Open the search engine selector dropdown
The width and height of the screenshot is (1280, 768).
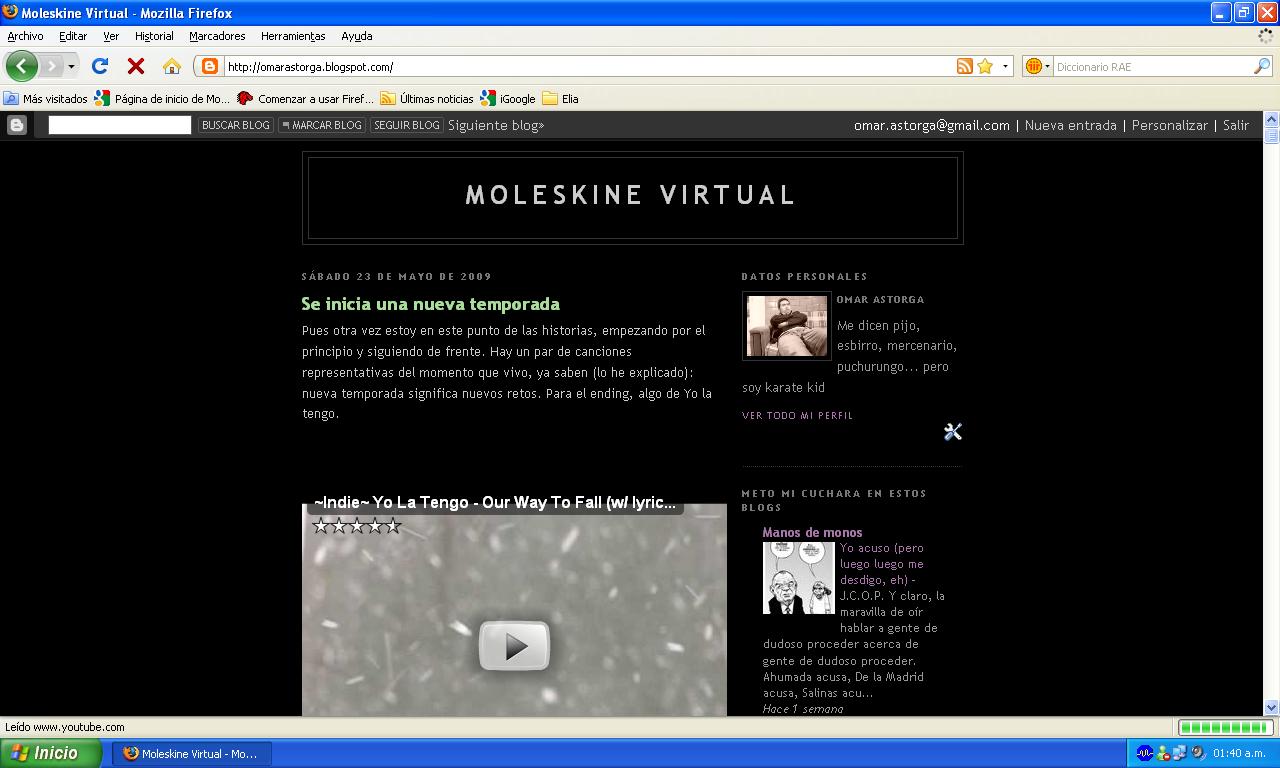[1037, 66]
